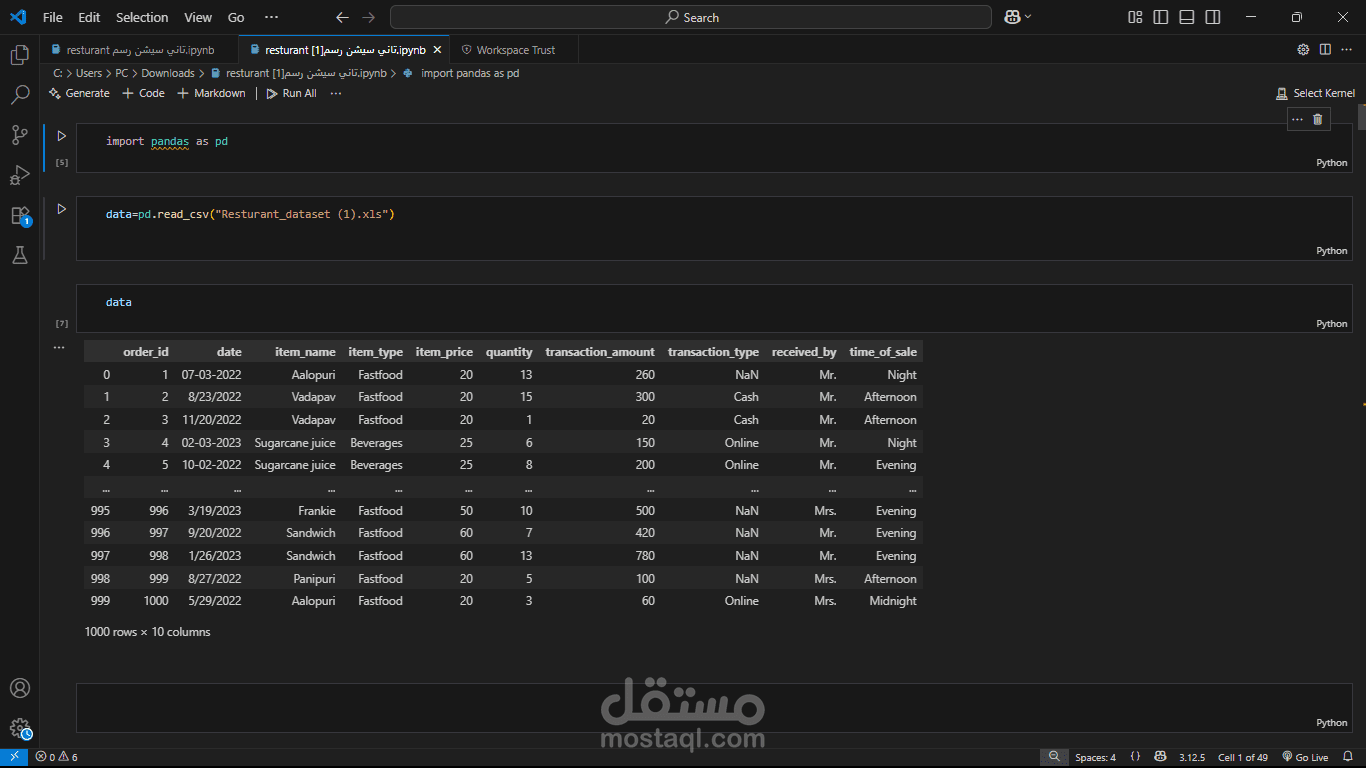Screen dimensions: 1366x768
Task: Open the Edit menu
Action: (x=89, y=17)
